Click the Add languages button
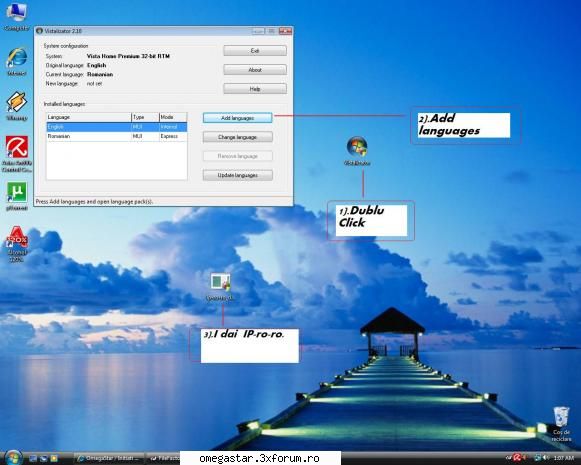581x465 pixels. click(238, 118)
